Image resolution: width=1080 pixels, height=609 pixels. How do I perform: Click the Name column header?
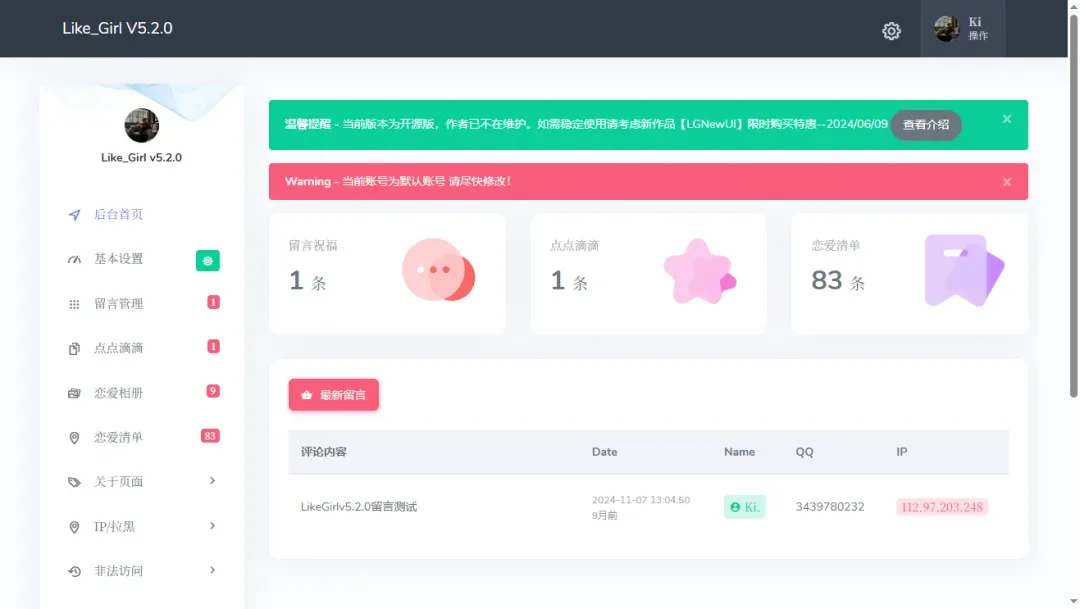click(x=739, y=452)
